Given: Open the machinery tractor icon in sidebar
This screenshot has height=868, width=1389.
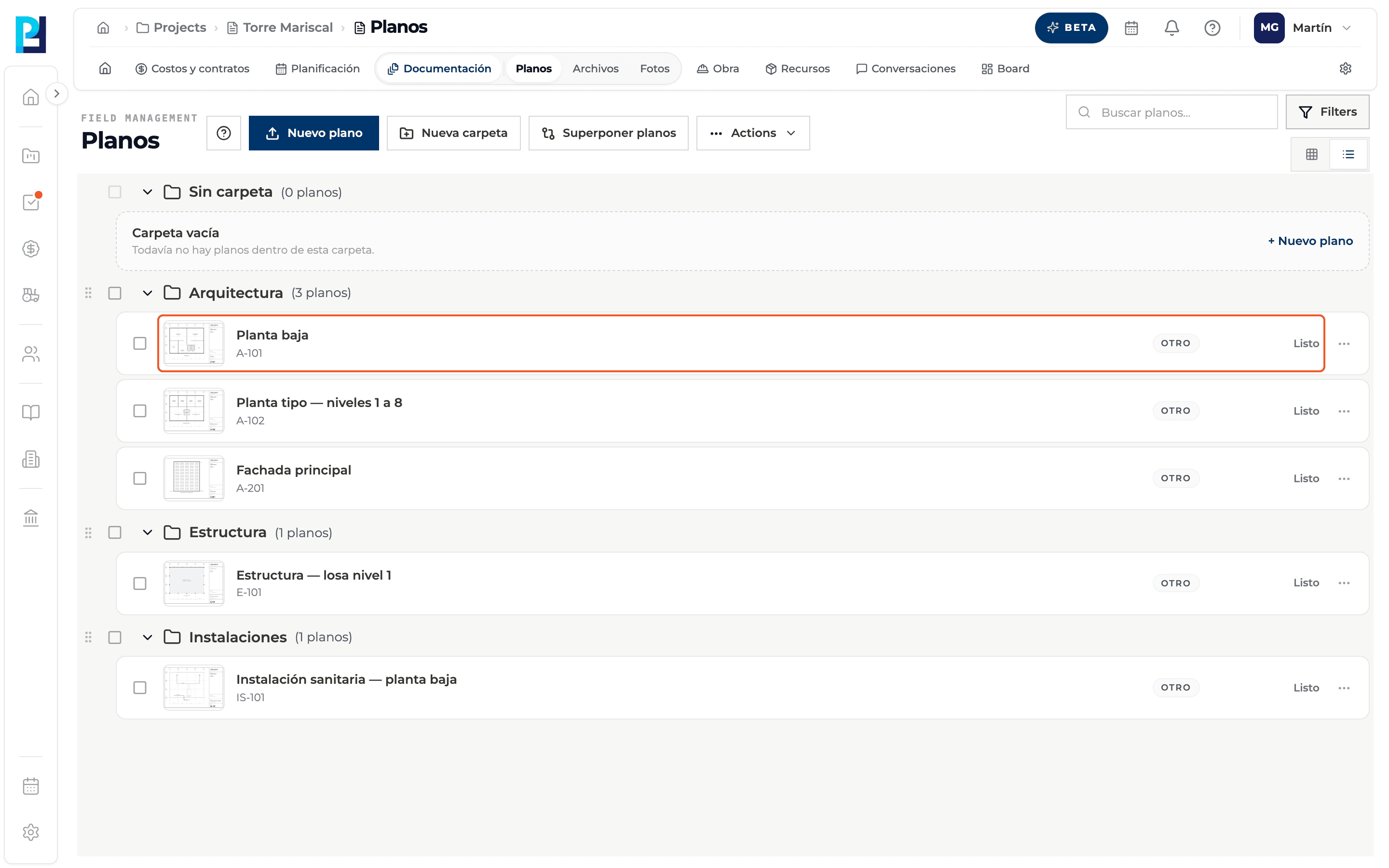Looking at the screenshot, I should click(31, 295).
